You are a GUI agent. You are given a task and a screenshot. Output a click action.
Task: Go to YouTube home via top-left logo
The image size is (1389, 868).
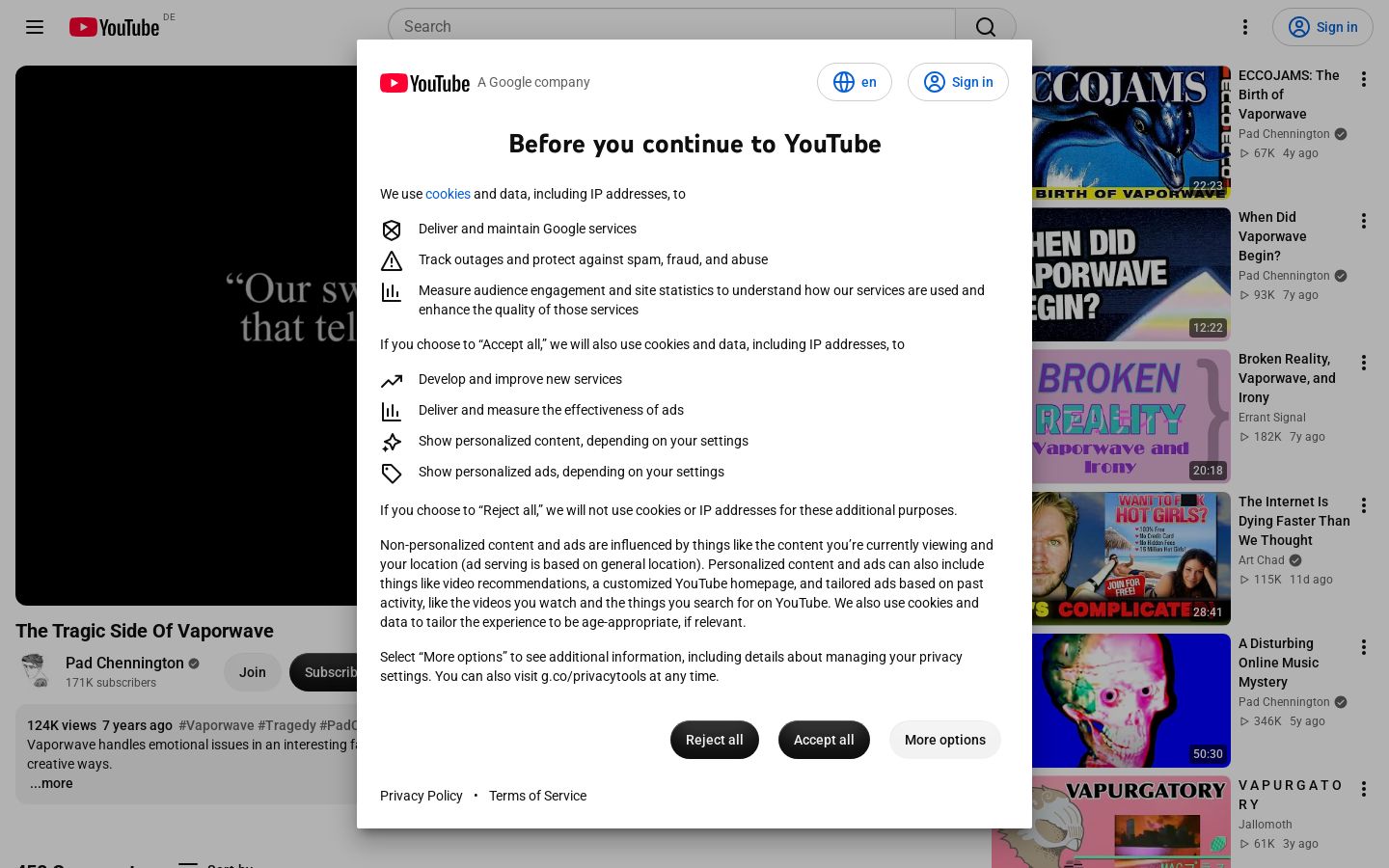(x=115, y=27)
